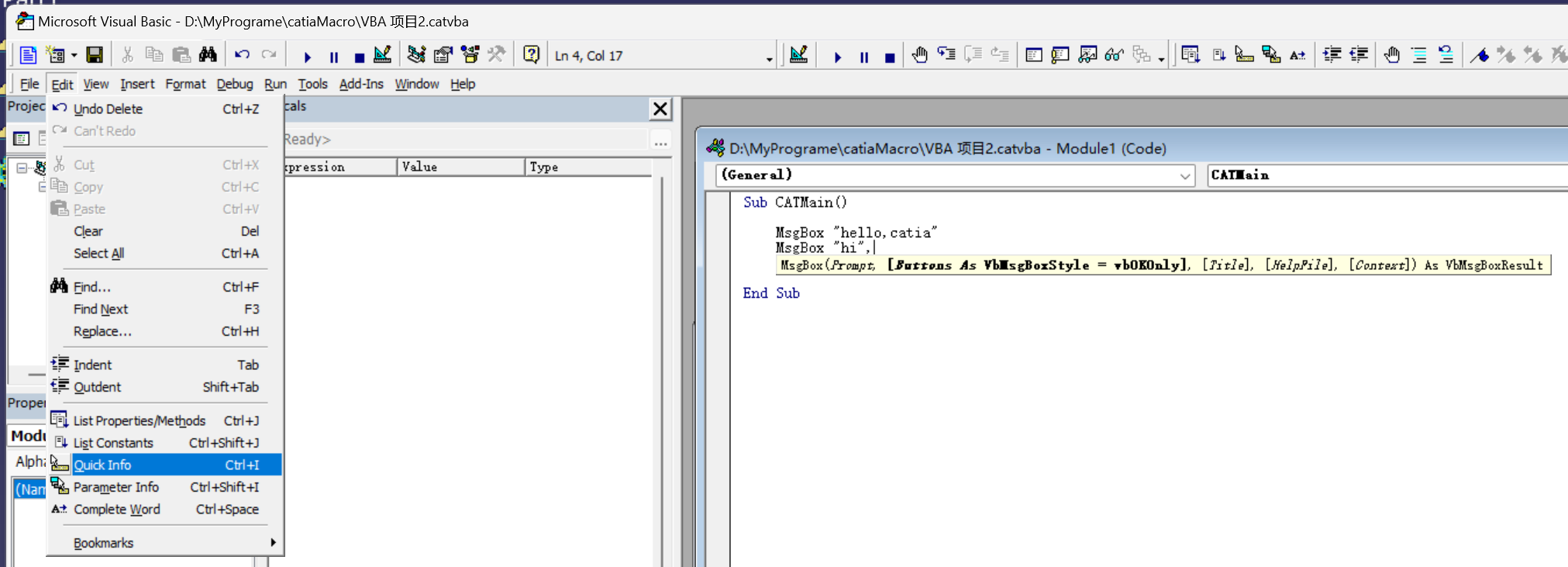Click Reset stop icon in Debug toolbar
Viewport: 1568px width, 567px height.
click(x=890, y=57)
